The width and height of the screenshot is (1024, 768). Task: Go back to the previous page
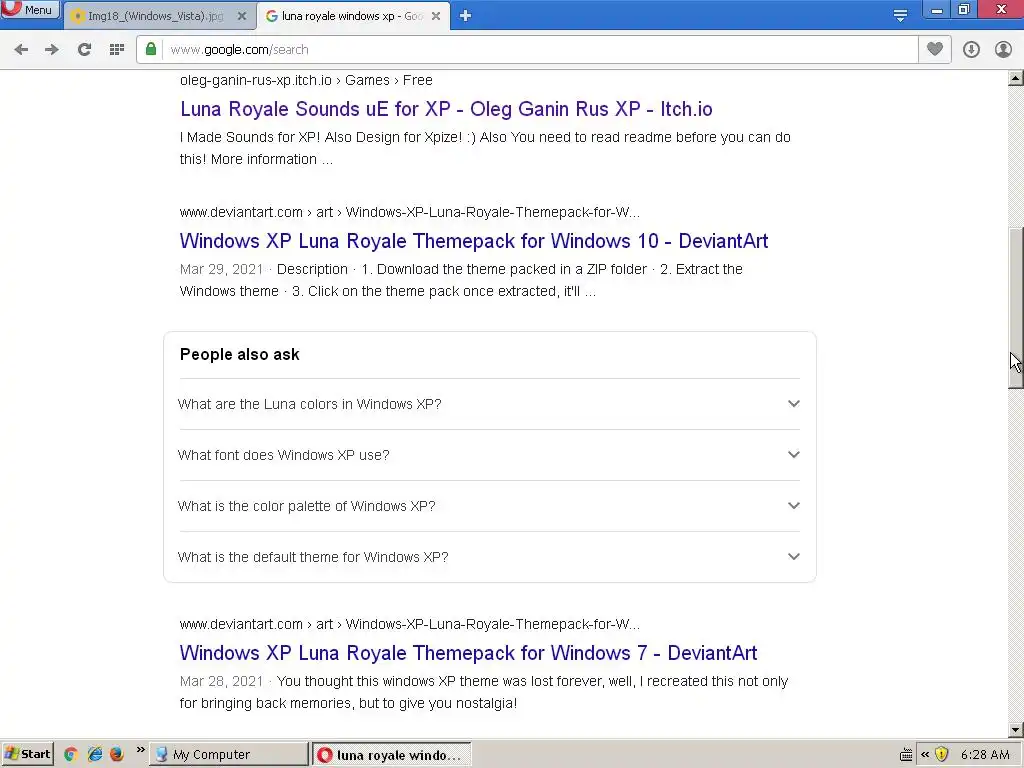(21, 50)
